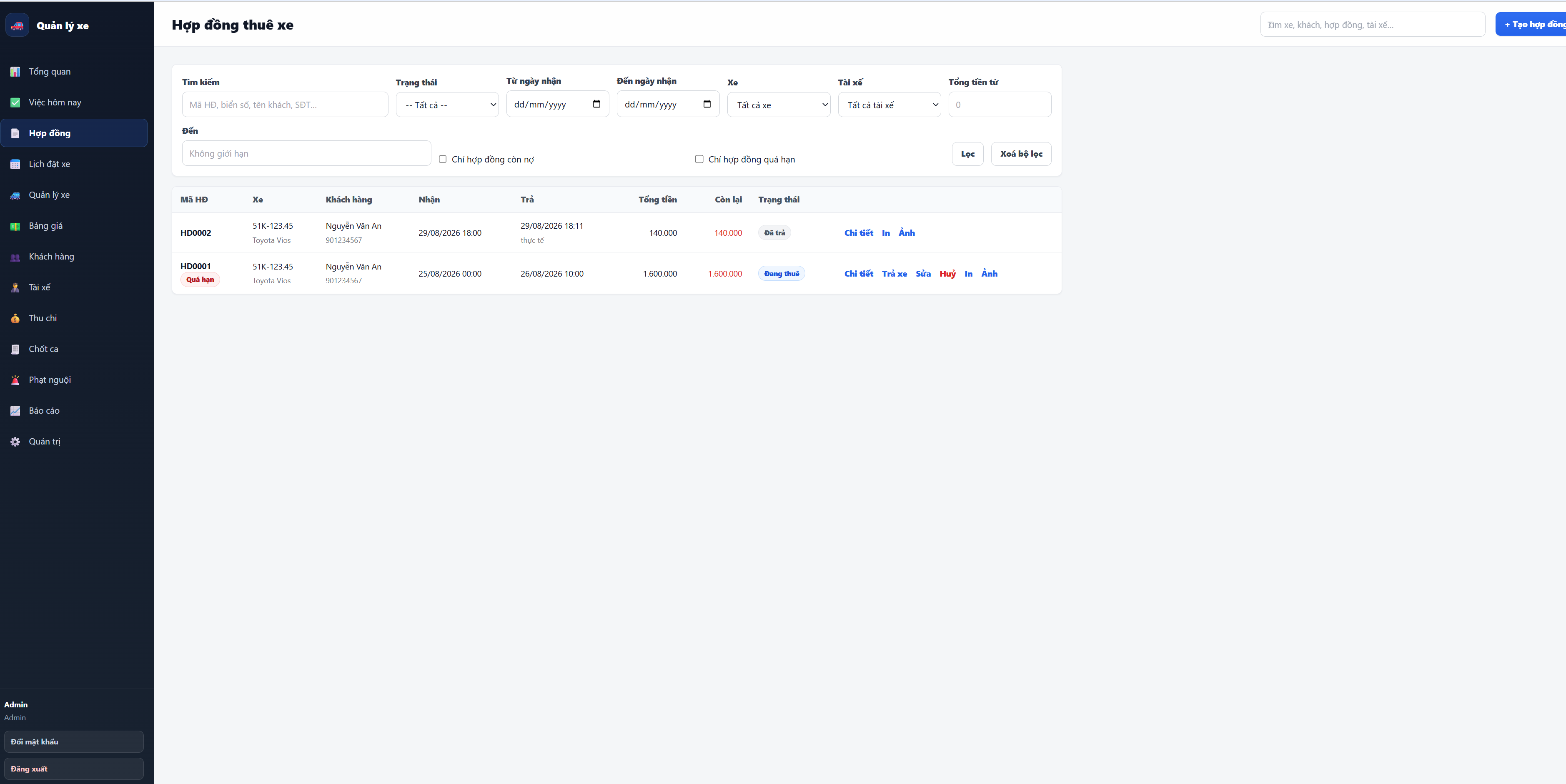Image resolution: width=1566 pixels, height=784 pixels.
Task: Click the Đăng xuất button
Action: [x=73, y=769]
